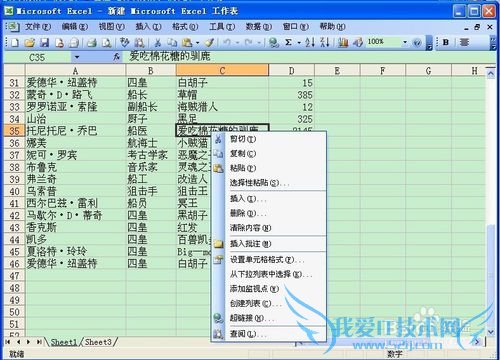500x360 pixels.
Task: Open the Paste options dropdown arrow
Action: point(197,43)
